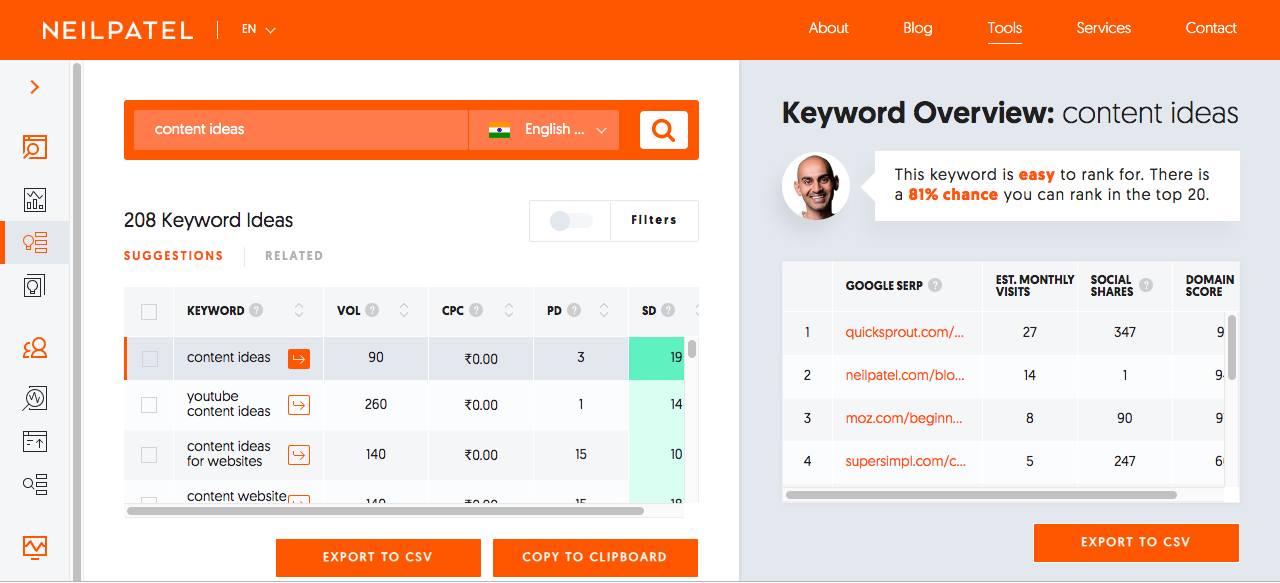The width and height of the screenshot is (1280, 583).
Task: Select the highlighted lightbulb-with-list sidebar icon
Action: [x=35, y=242]
